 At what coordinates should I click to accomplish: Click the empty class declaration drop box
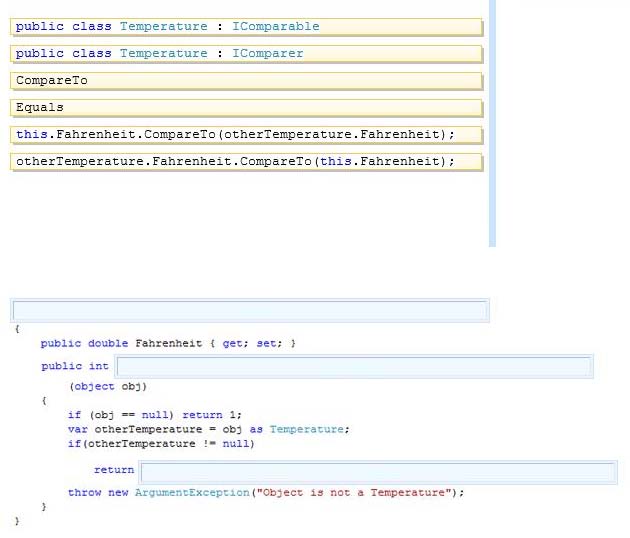click(x=250, y=310)
